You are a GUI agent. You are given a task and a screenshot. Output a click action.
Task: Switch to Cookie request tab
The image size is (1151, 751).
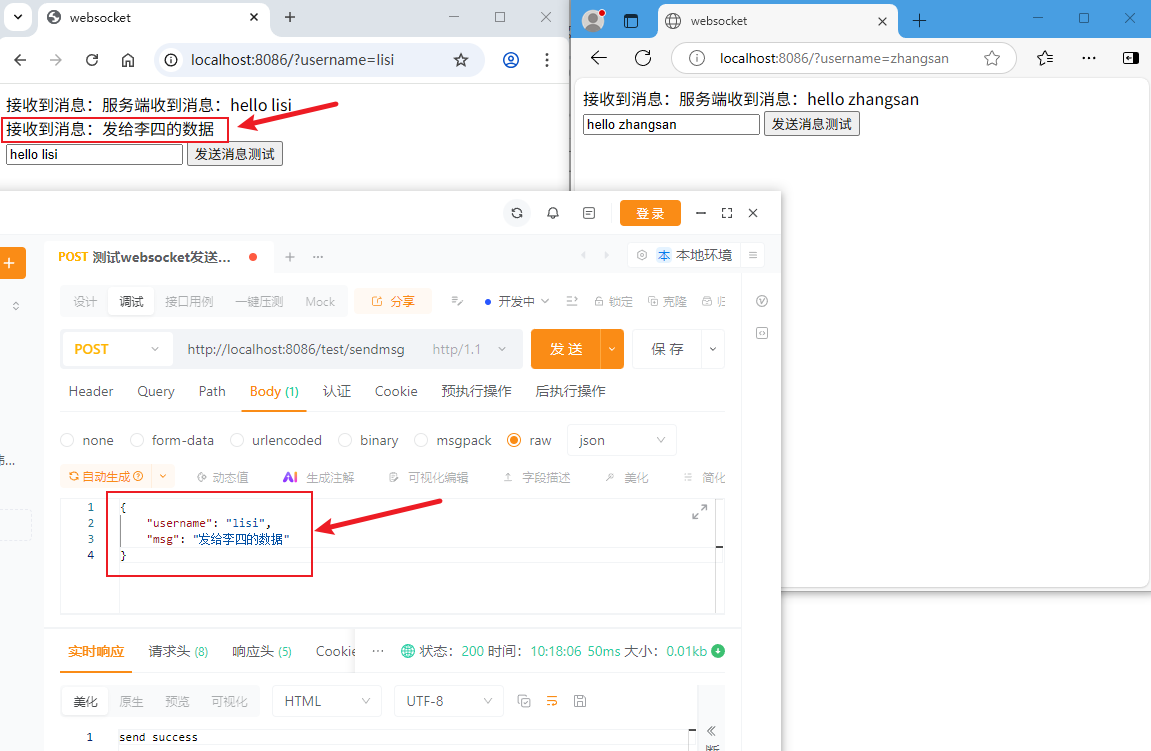point(396,391)
